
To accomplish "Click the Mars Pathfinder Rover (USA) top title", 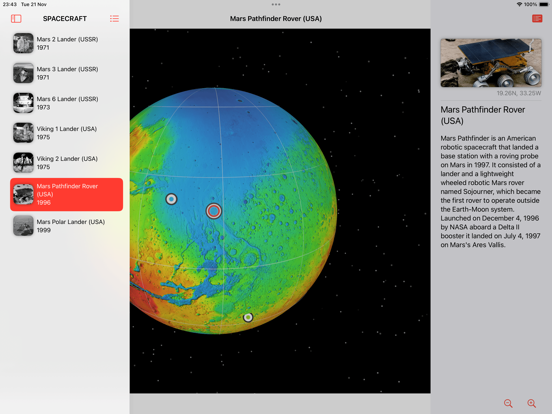I will pyautogui.click(x=276, y=19).
